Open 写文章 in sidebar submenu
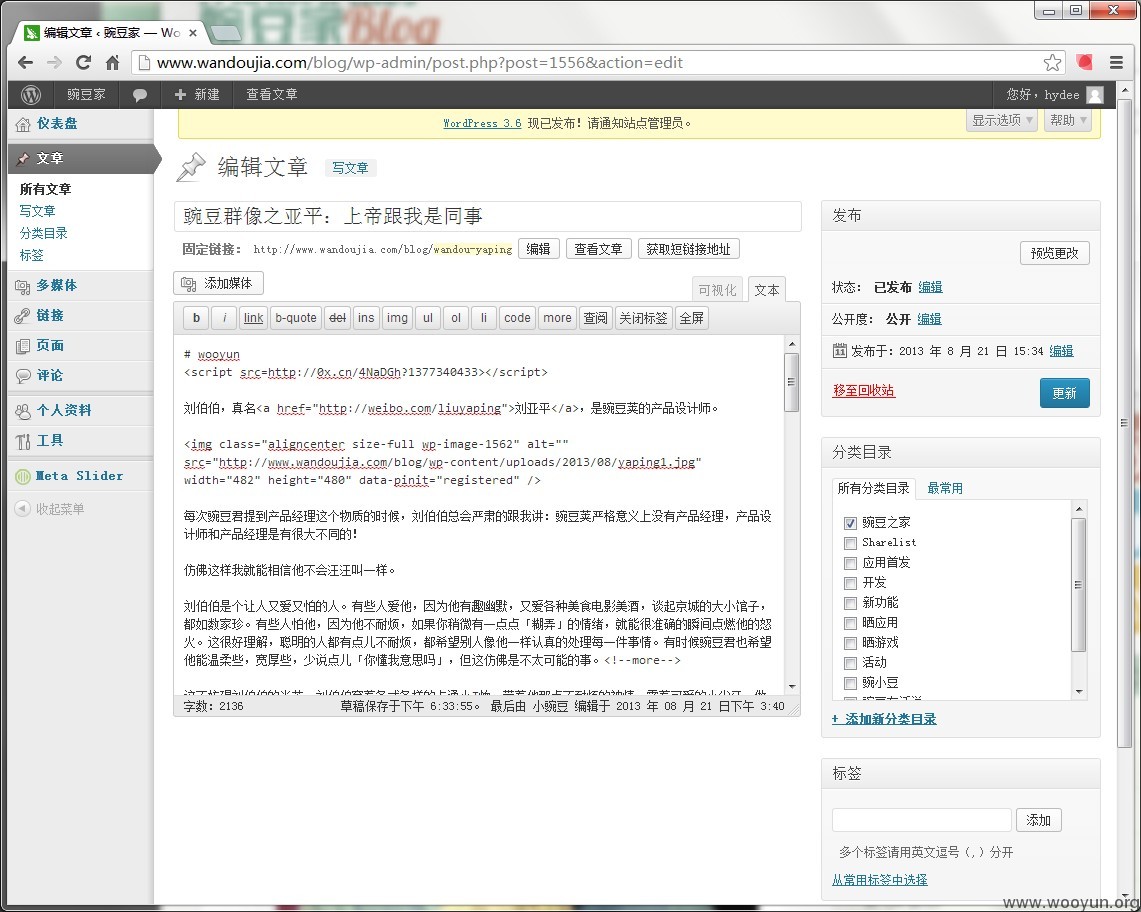This screenshot has width=1141, height=912. 37,211
